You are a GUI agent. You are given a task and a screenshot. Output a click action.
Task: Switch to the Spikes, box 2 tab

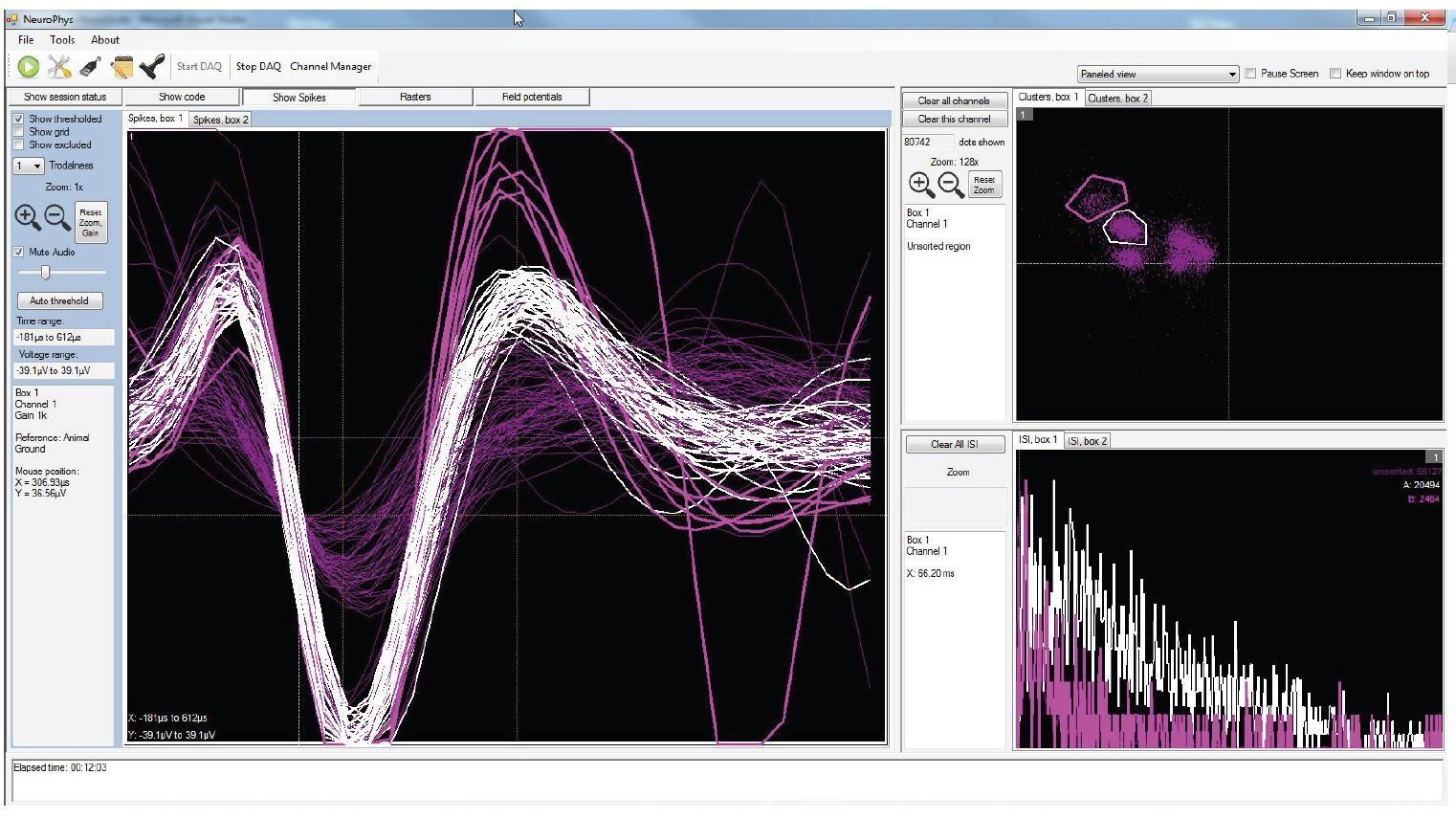pos(220,120)
